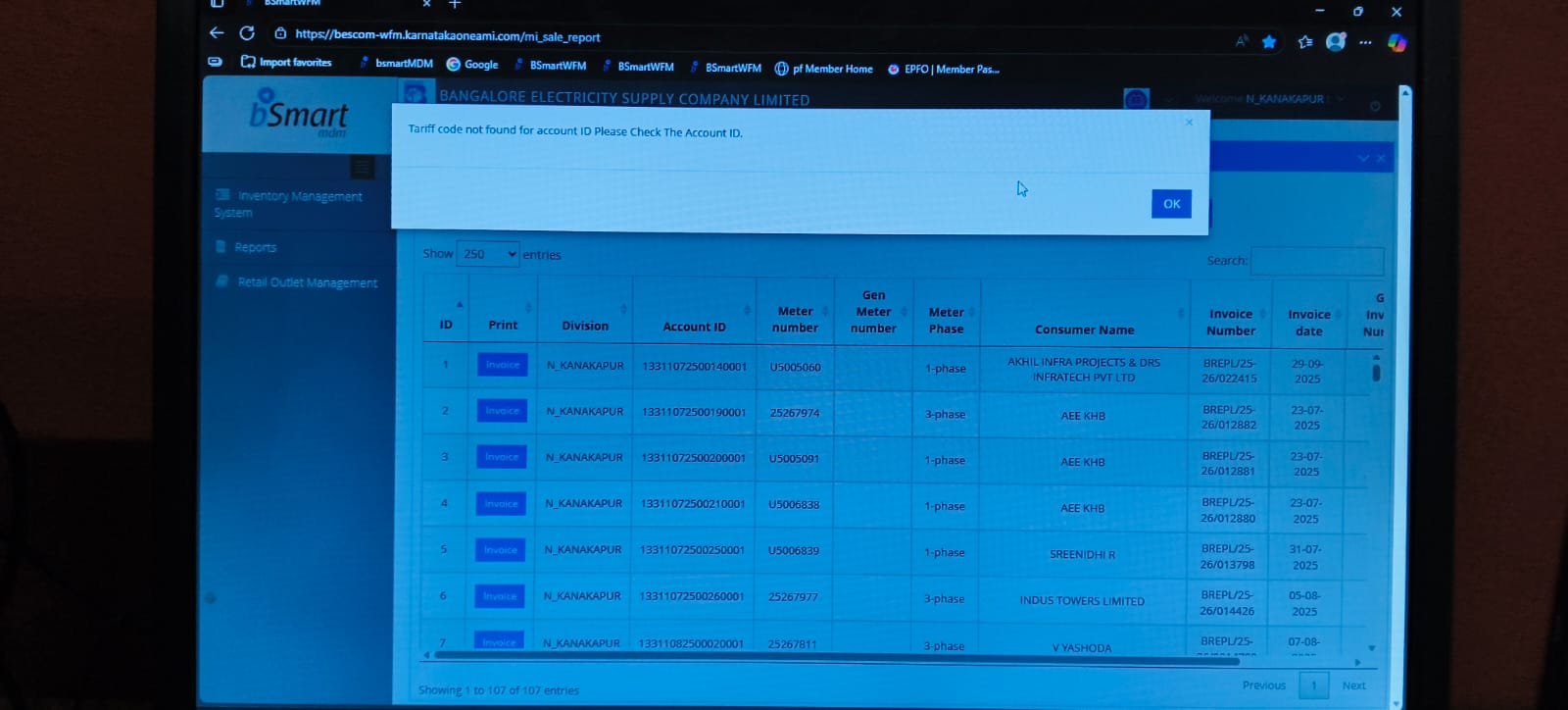Sort table by ID column header
Viewport: 1568px width, 710px height.
point(446,310)
